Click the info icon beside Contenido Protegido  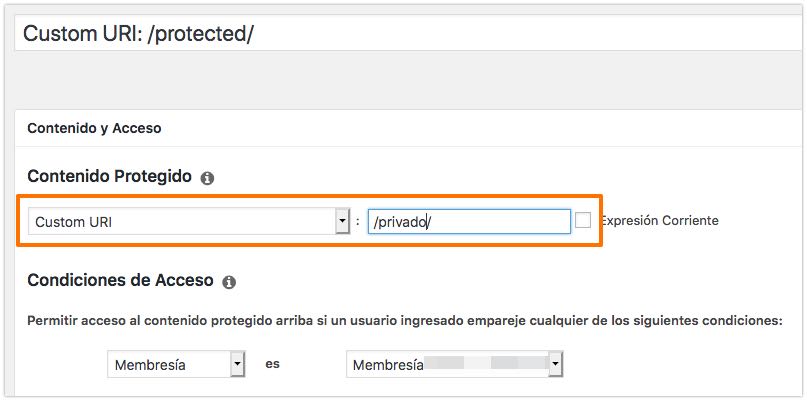[x=207, y=179]
